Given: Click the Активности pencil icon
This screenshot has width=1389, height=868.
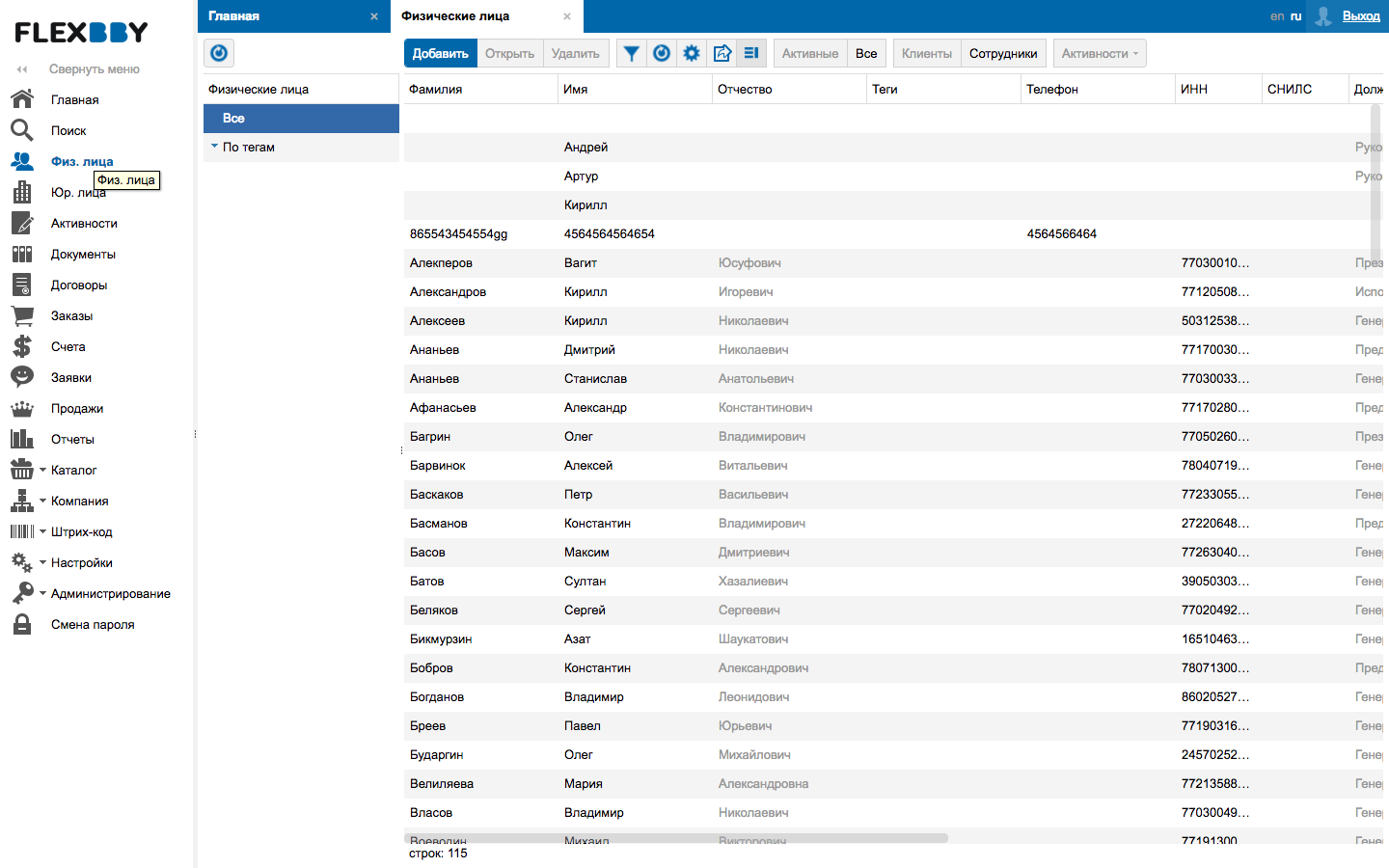Looking at the screenshot, I should 22,223.
